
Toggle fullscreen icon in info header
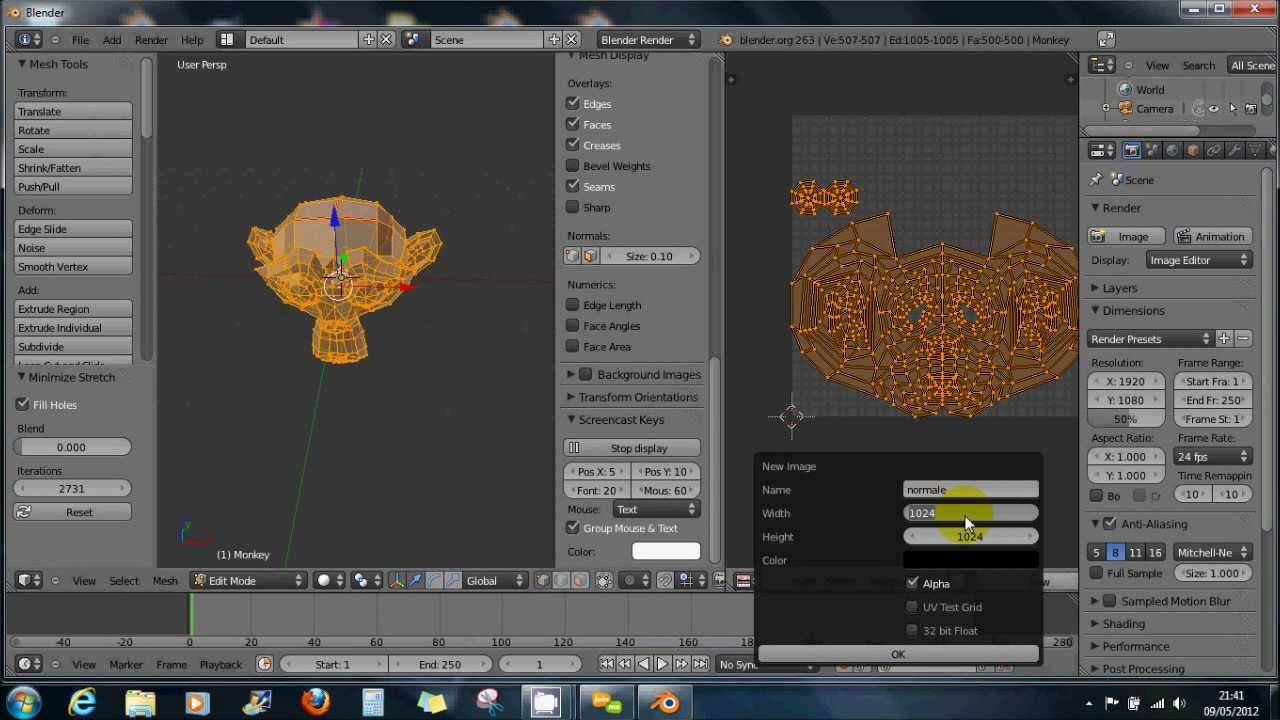point(1105,40)
